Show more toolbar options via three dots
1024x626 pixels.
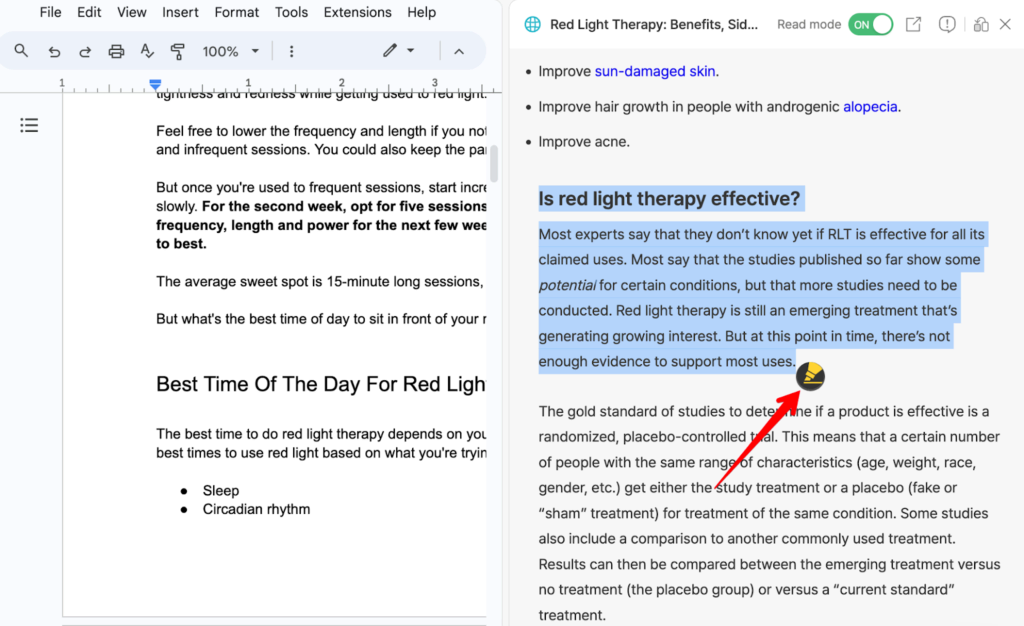click(291, 51)
